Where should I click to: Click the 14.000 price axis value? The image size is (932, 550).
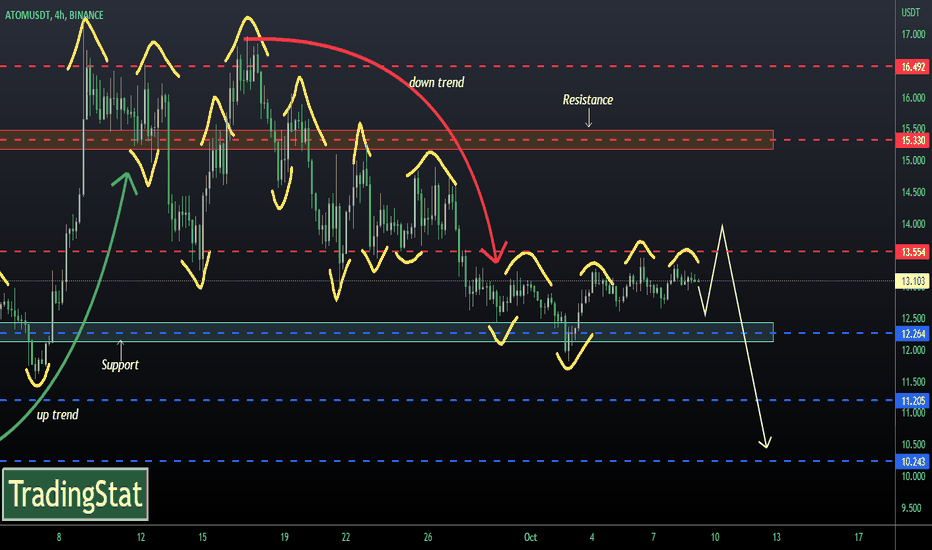pyautogui.click(x=913, y=224)
